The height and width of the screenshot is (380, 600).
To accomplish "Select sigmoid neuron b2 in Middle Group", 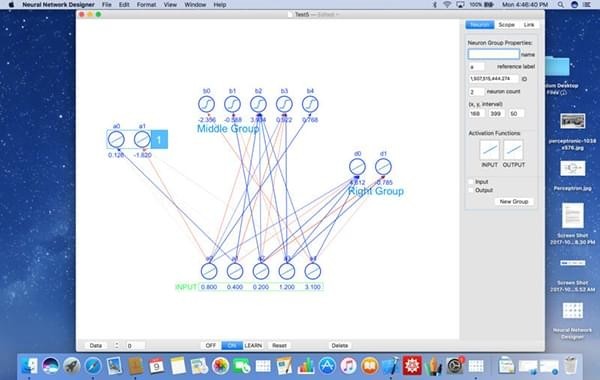I will coord(259,104).
